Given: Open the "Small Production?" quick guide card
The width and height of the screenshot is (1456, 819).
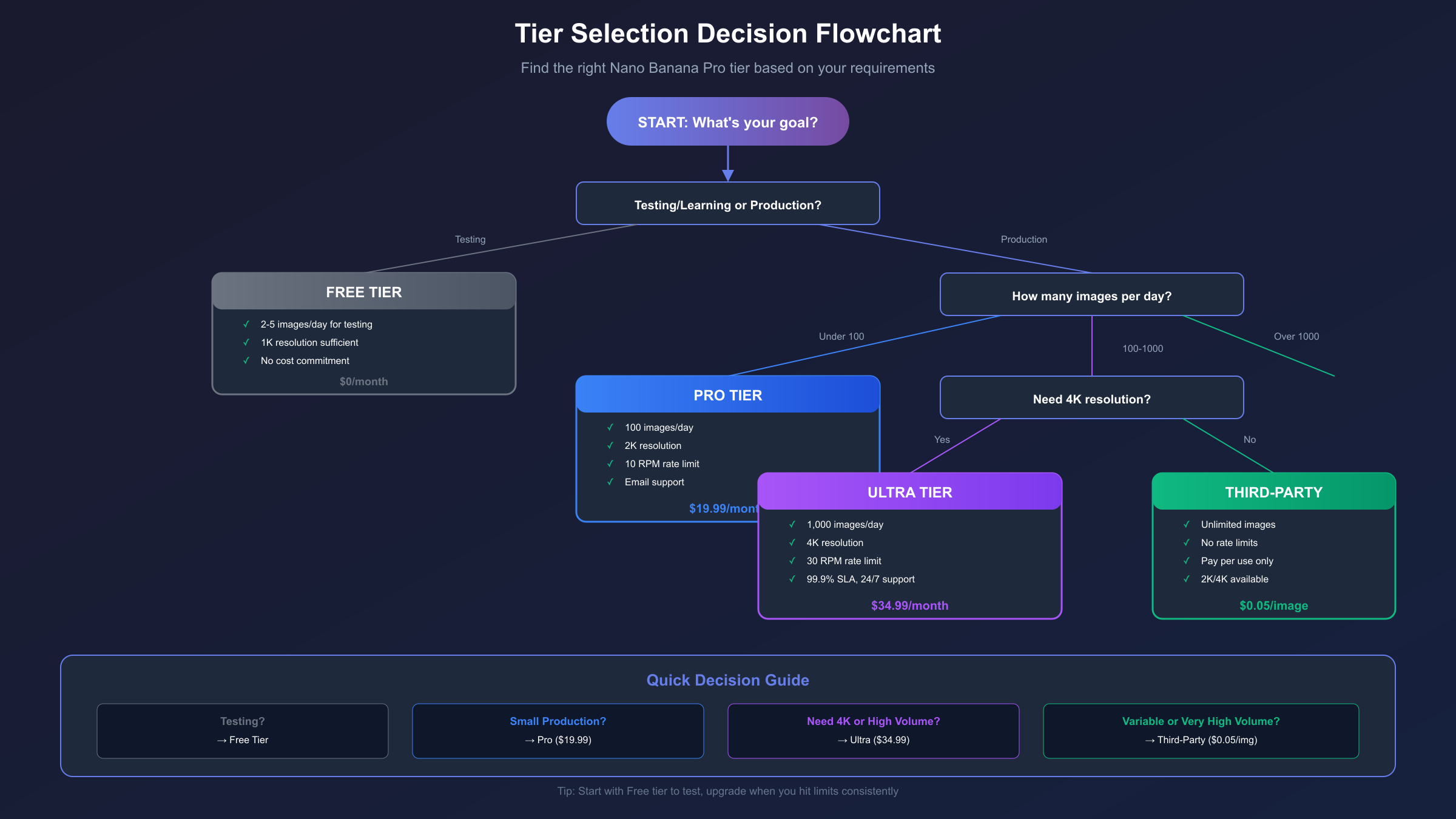Looking at the screenshot, I should click(x=558, y=730).
